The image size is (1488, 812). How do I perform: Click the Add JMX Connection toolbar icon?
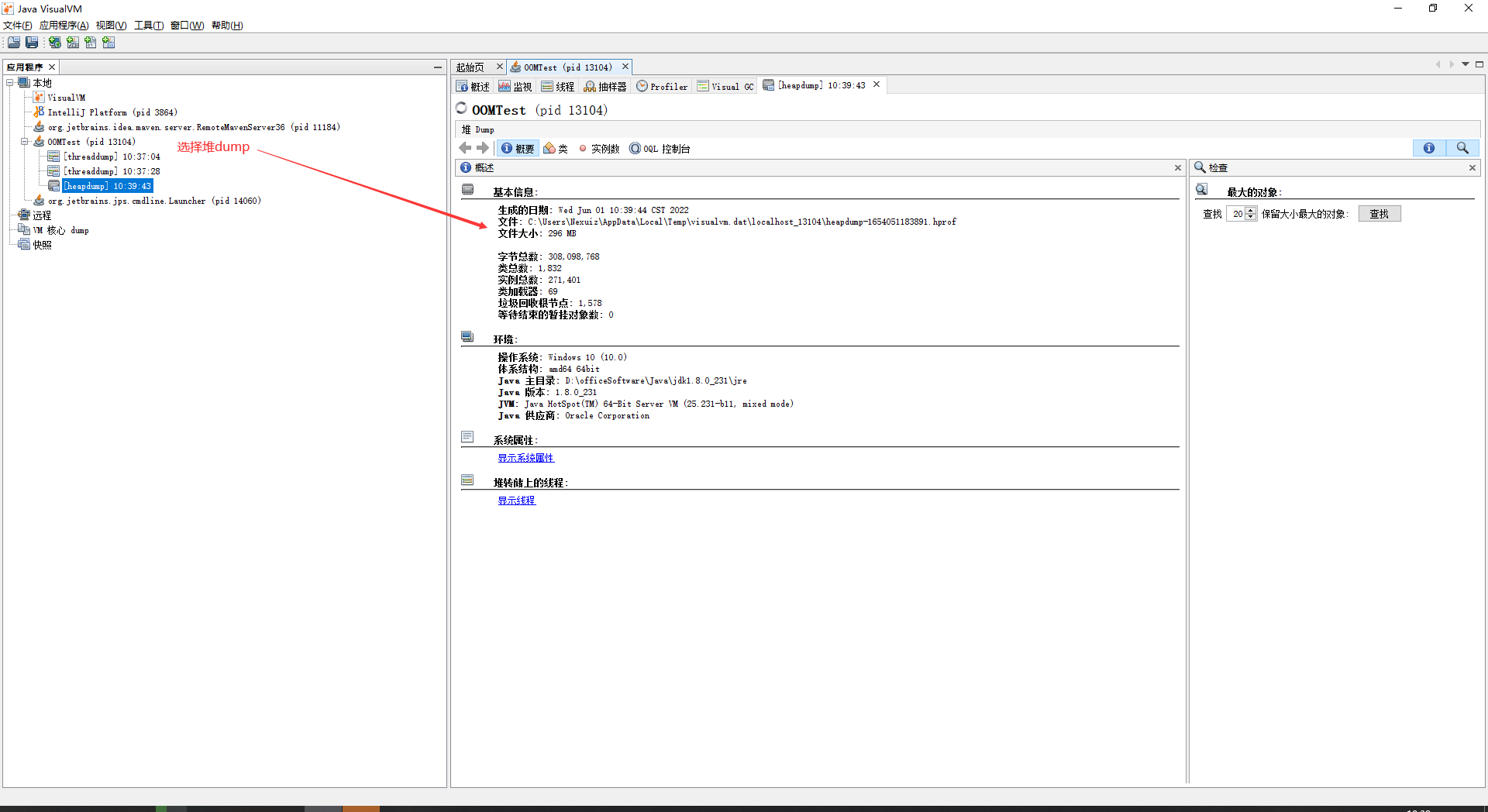tap(73, 43)
